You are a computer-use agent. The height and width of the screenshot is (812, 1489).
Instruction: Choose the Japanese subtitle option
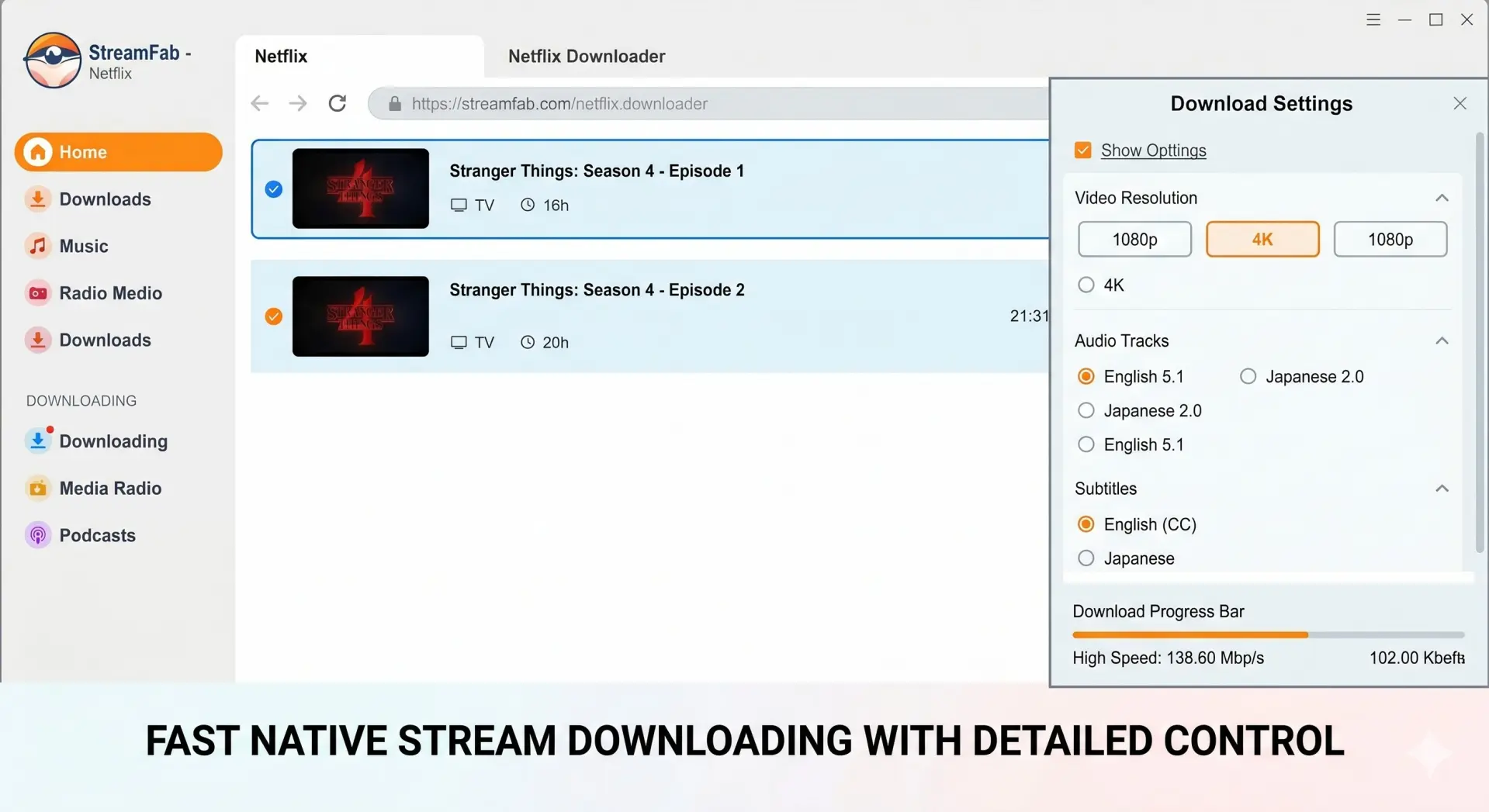(x=1086, y=558)
